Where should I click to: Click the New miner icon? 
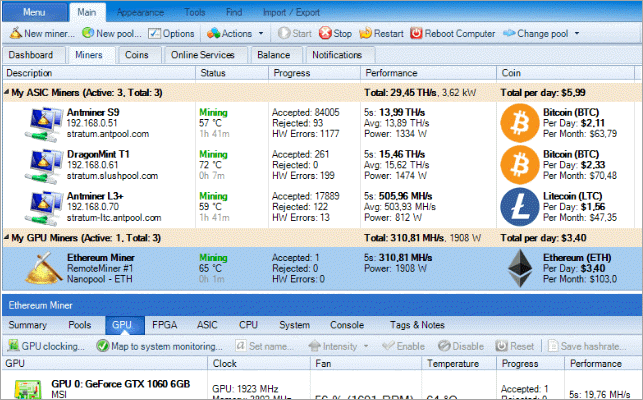pyautogui.click(x=16, y=33)
